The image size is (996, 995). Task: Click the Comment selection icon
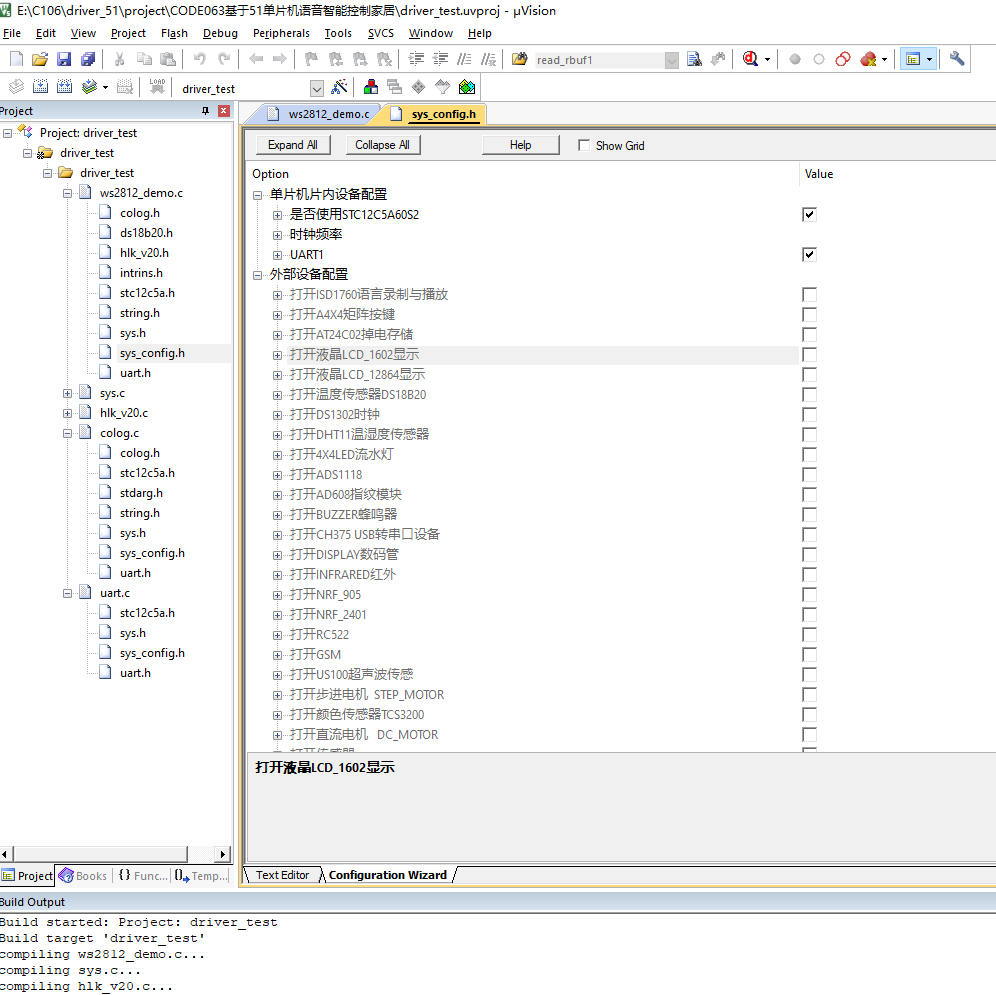[464, 59]
